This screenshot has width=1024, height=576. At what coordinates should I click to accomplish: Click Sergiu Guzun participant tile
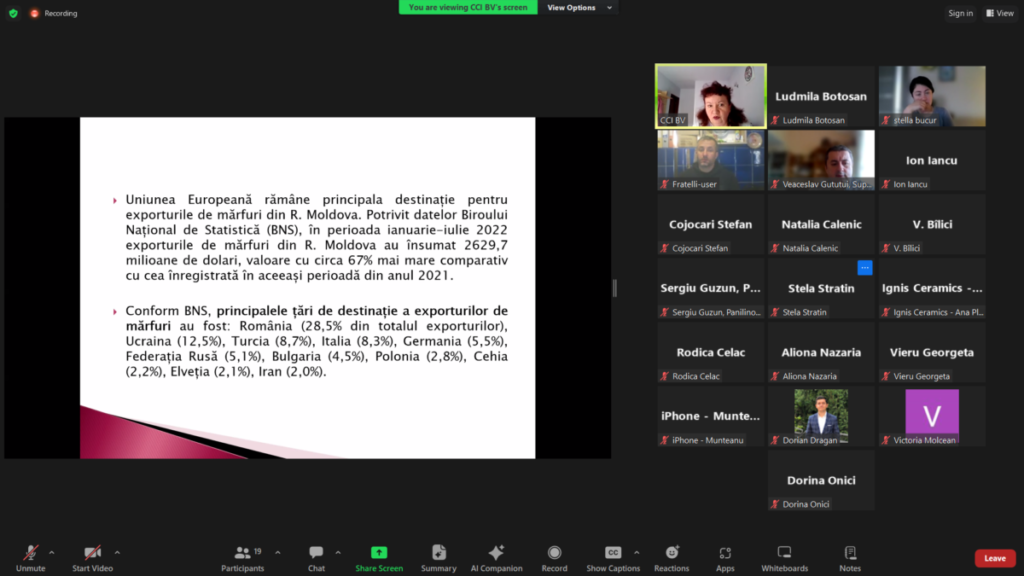[x=711, y=288]
